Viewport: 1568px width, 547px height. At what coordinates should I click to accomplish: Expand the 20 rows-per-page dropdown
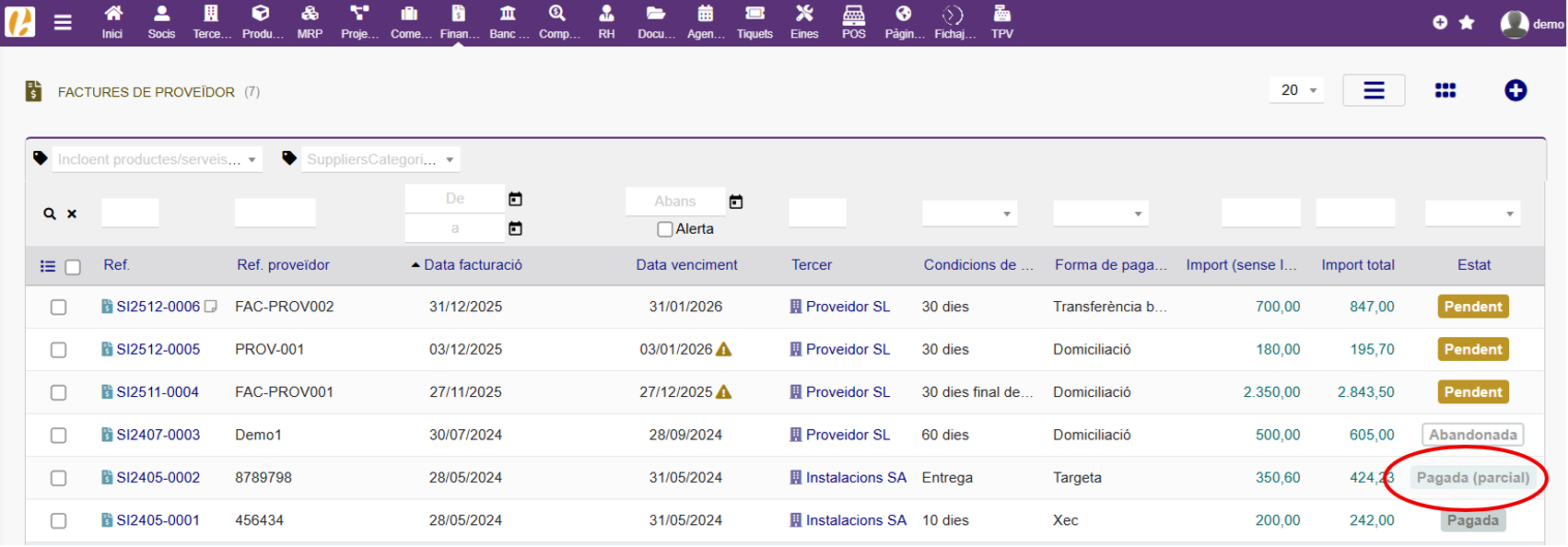point(1296,90)
